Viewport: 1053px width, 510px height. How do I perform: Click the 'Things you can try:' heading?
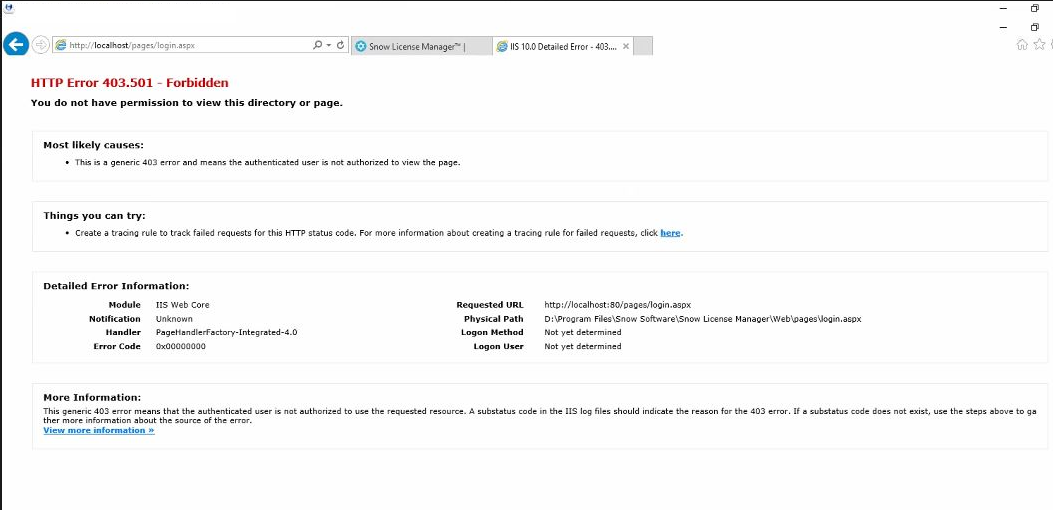coord(95,216)
